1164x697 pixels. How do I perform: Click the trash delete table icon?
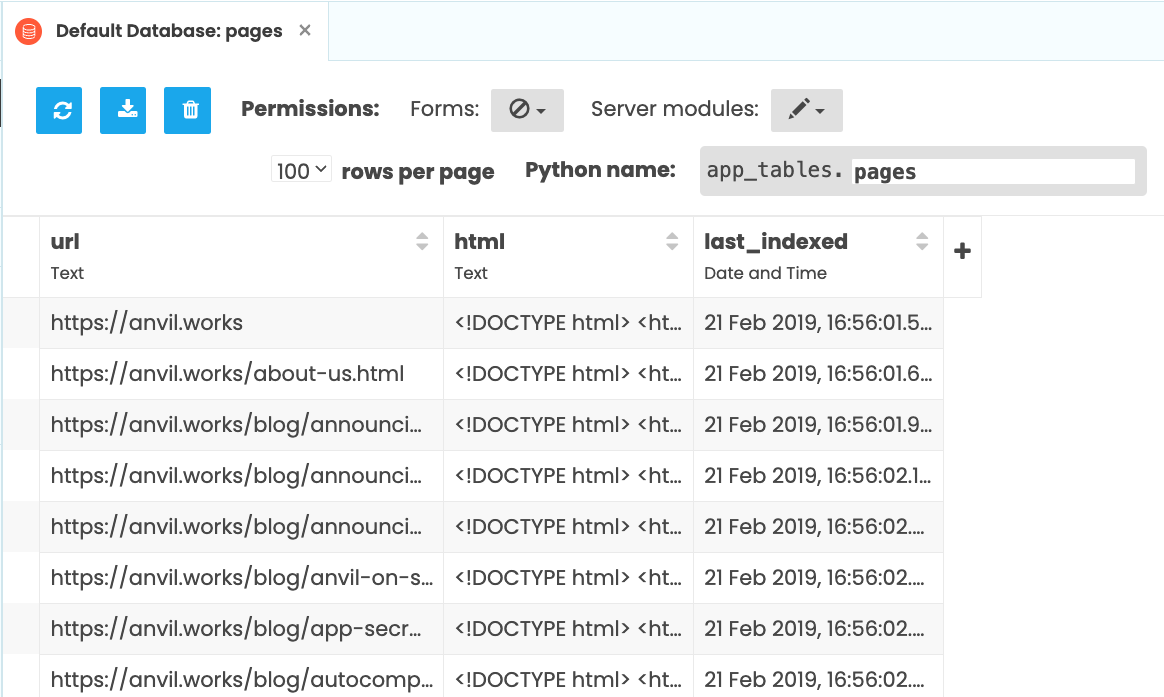(187, 110)
